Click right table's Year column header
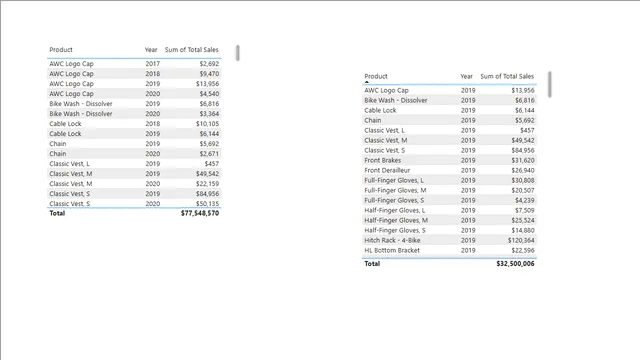 tap(467, 76)
